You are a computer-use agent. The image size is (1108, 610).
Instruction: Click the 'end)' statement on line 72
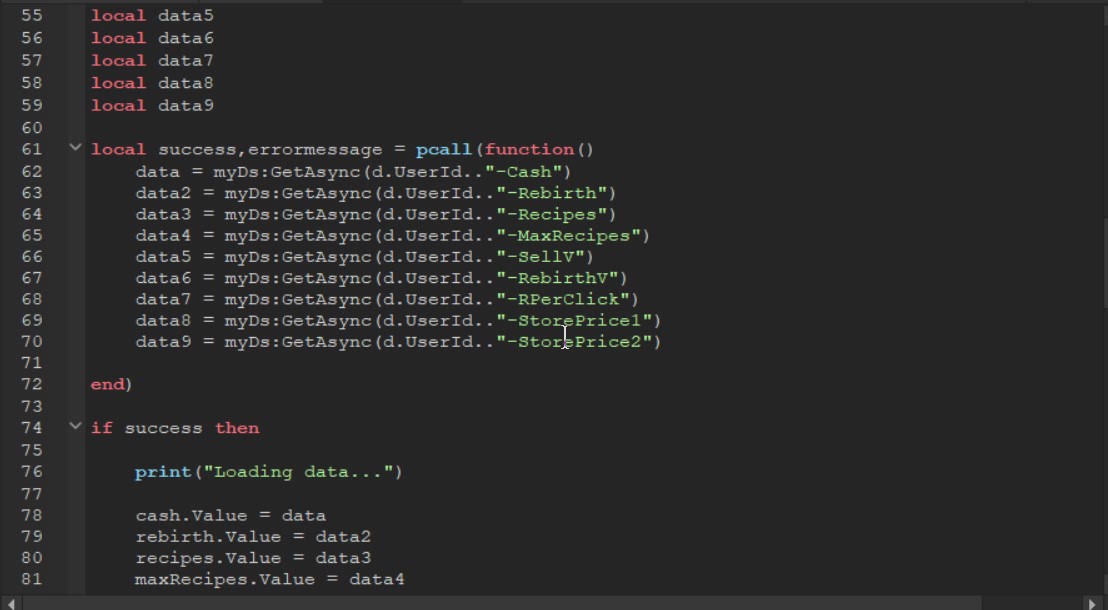tap(111, 384)
